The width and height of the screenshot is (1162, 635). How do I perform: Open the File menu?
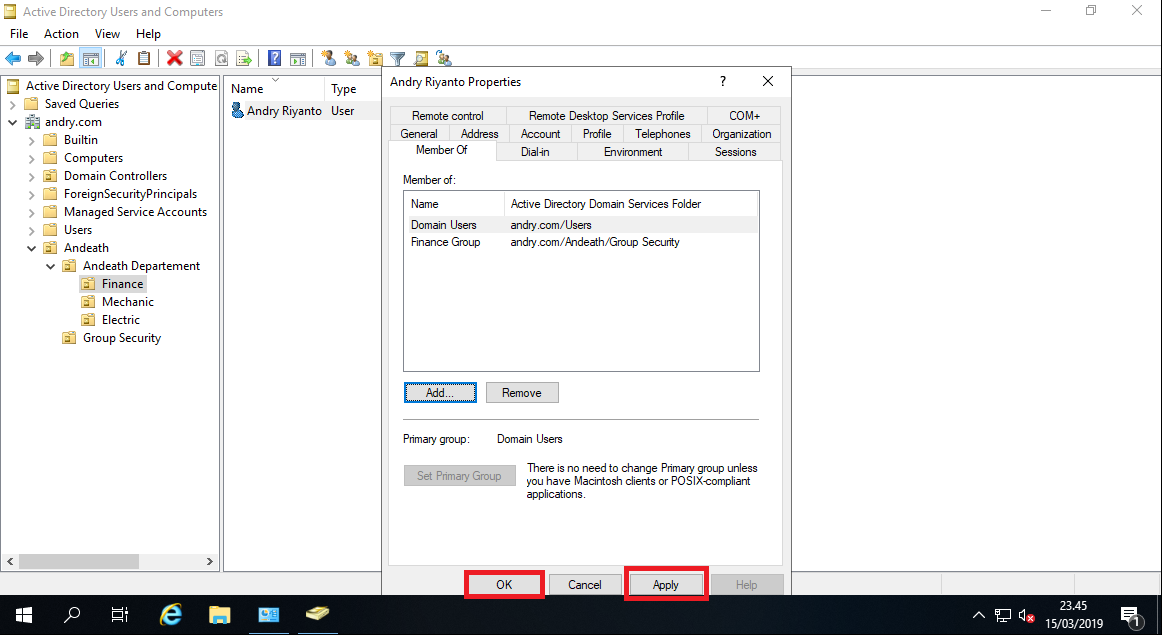click(19, 33)
